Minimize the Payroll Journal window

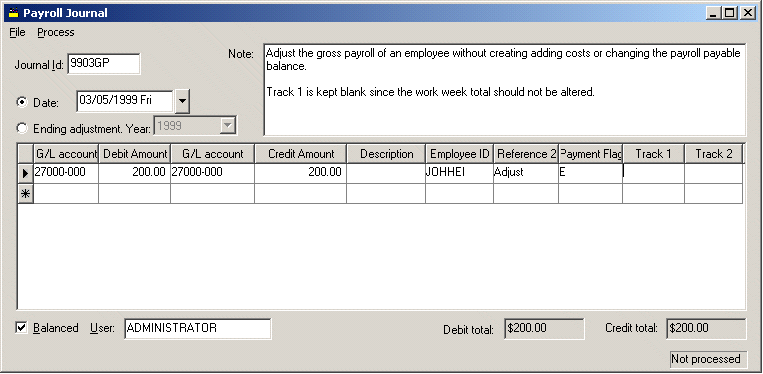714,13
